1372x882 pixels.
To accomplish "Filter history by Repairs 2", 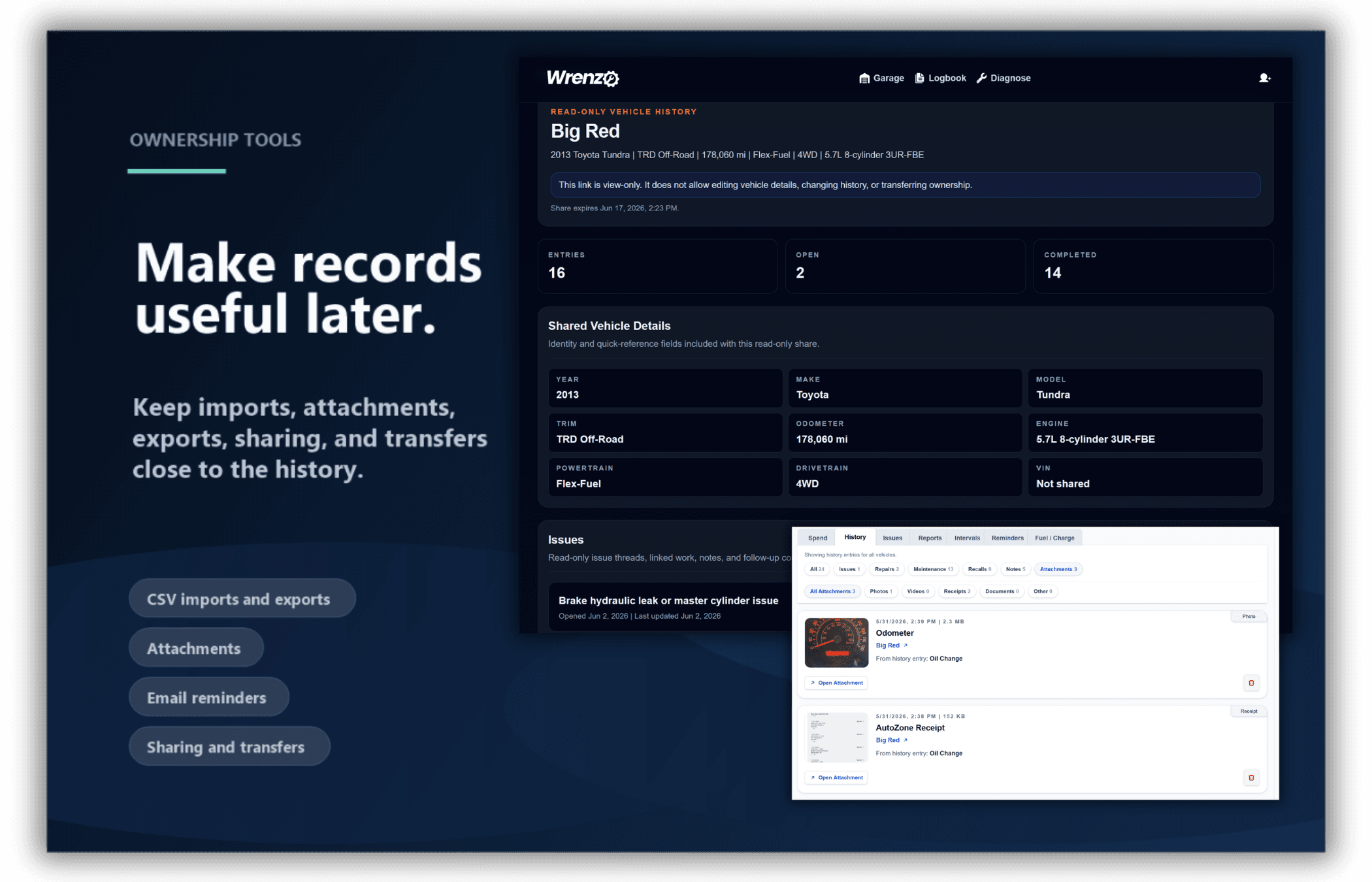I will pos(887,569).
